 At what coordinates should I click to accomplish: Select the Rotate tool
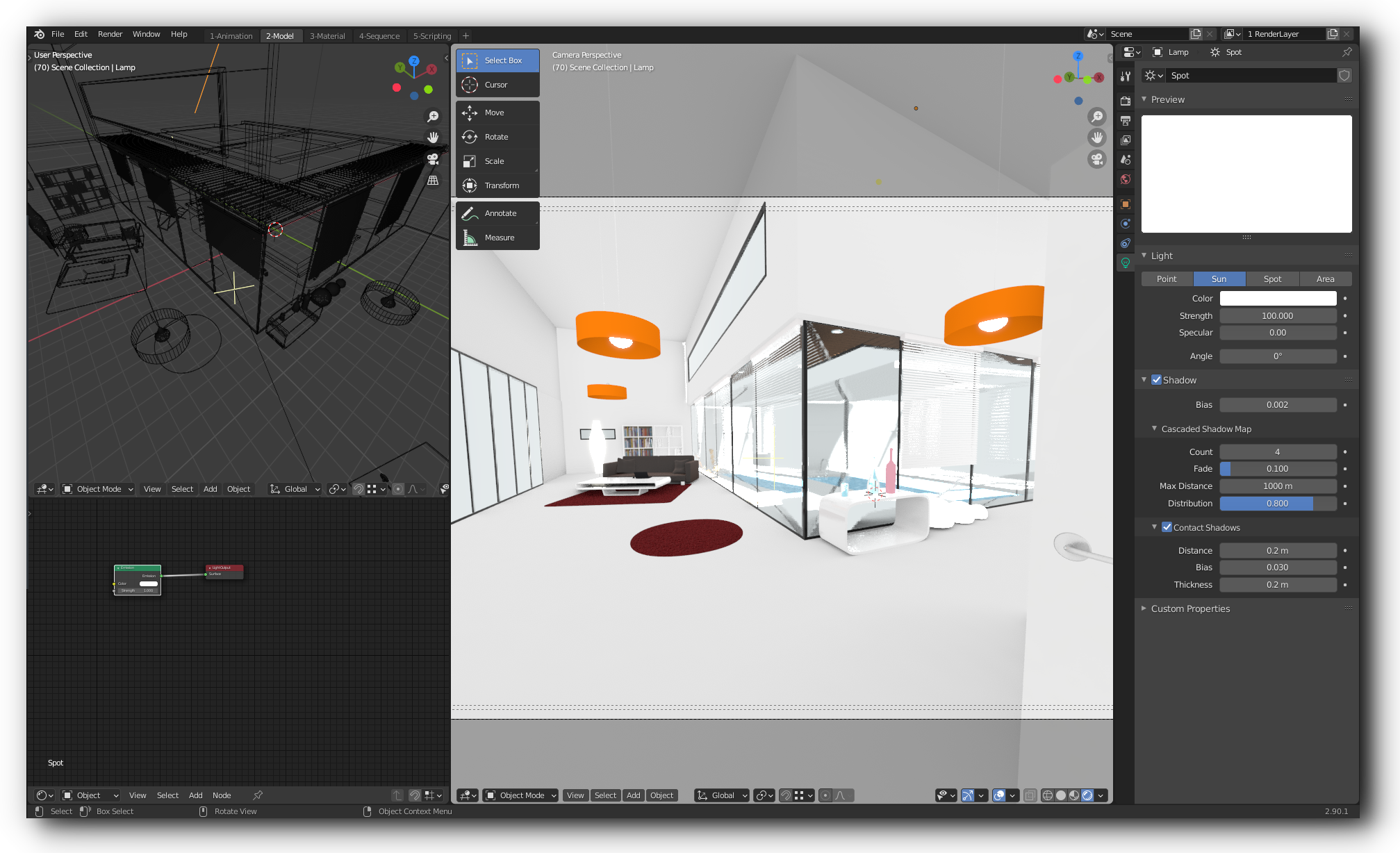pyautogui.click(x=497, y=137)
